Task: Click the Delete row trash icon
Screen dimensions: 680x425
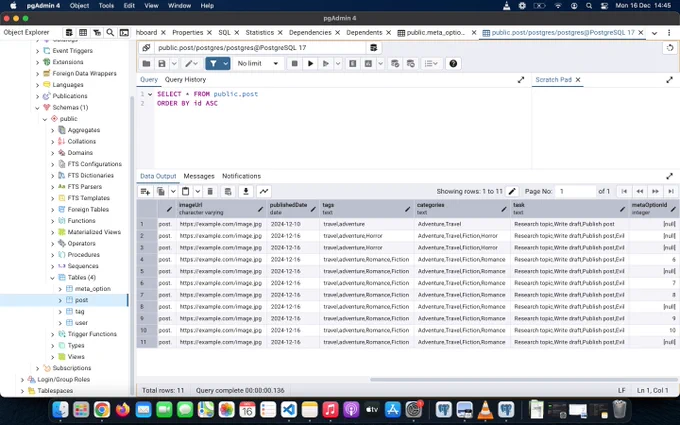Action: pos(210,191)
